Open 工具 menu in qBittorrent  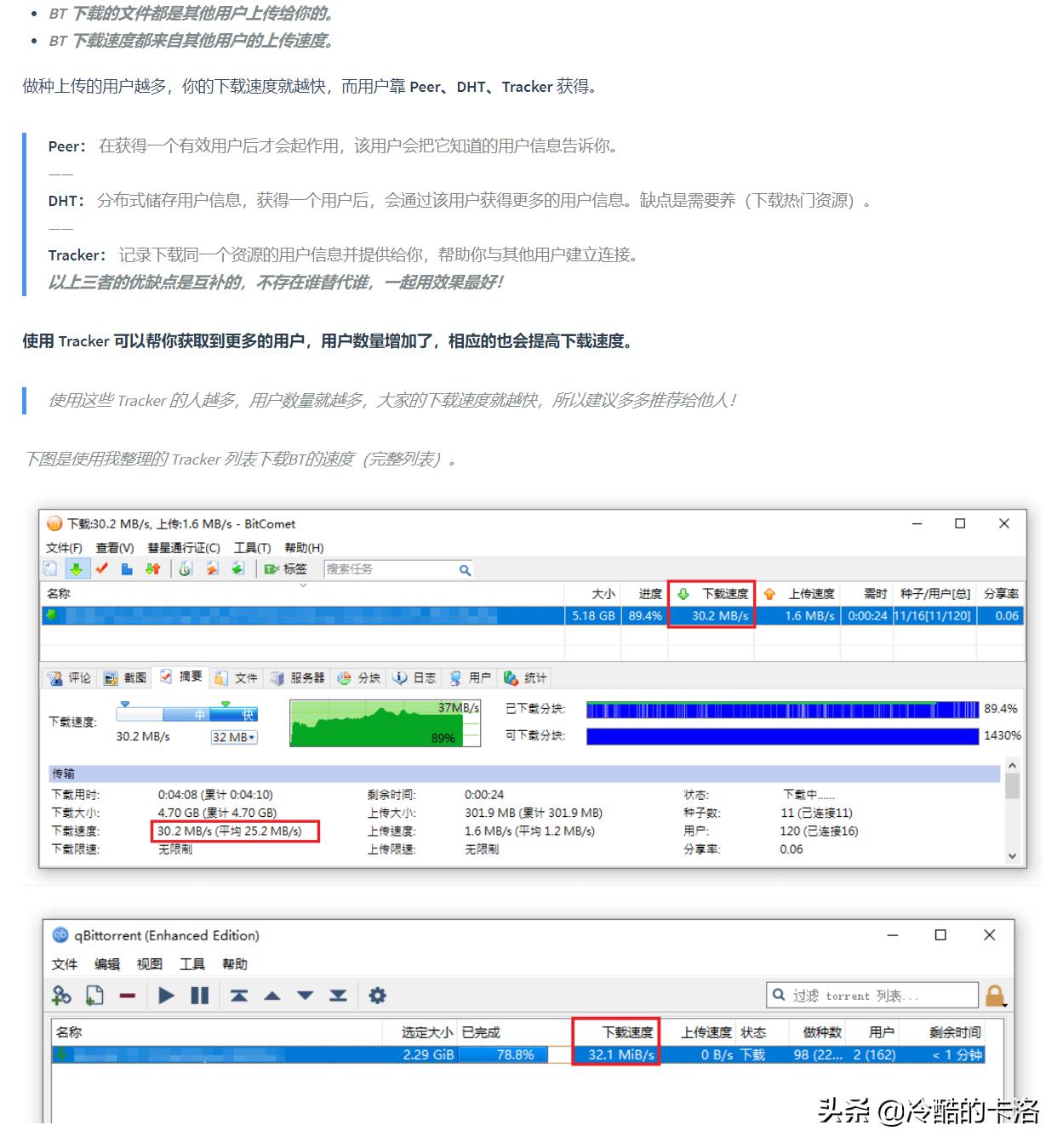pos(192,964)
